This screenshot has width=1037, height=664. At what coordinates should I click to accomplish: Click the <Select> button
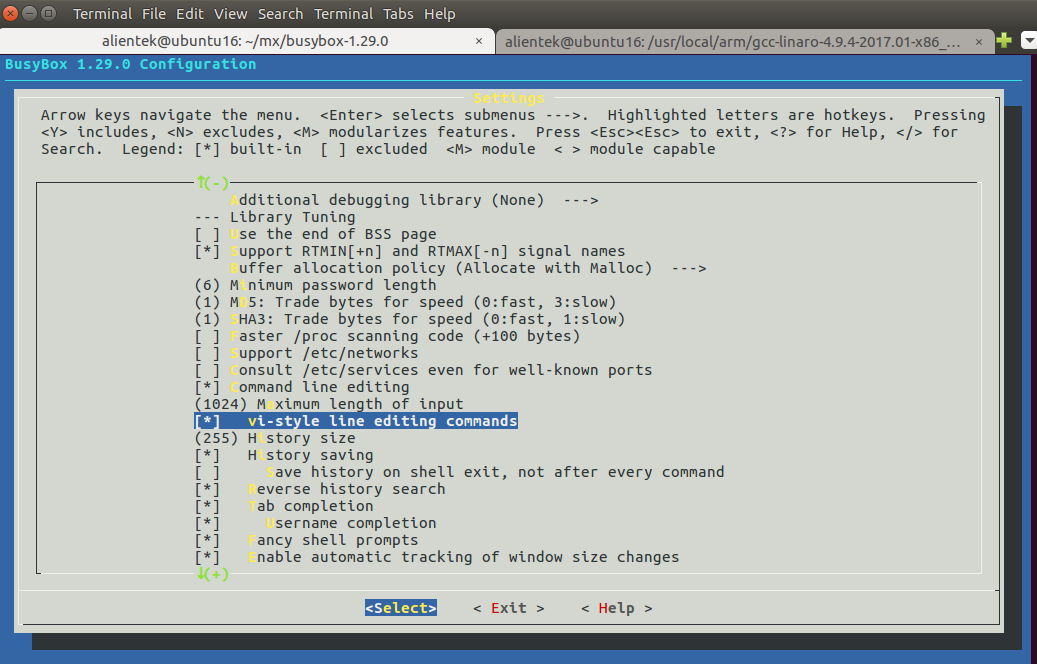click(401, 608)
